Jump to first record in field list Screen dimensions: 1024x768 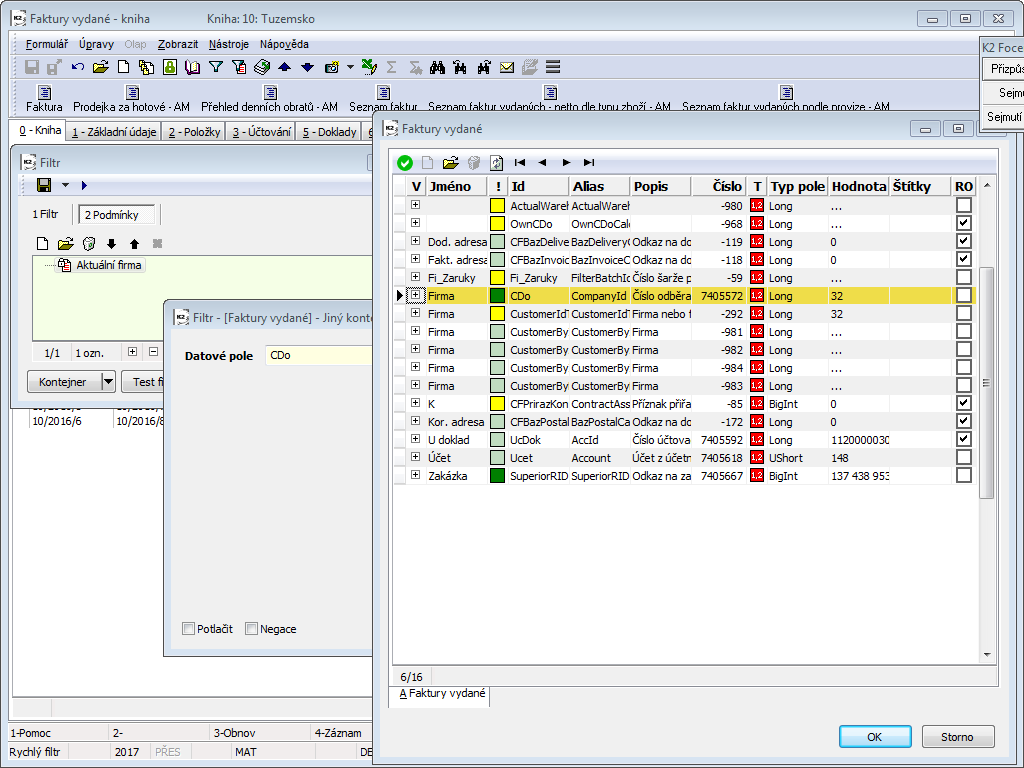pyautogui.click(x=520, y=163)
